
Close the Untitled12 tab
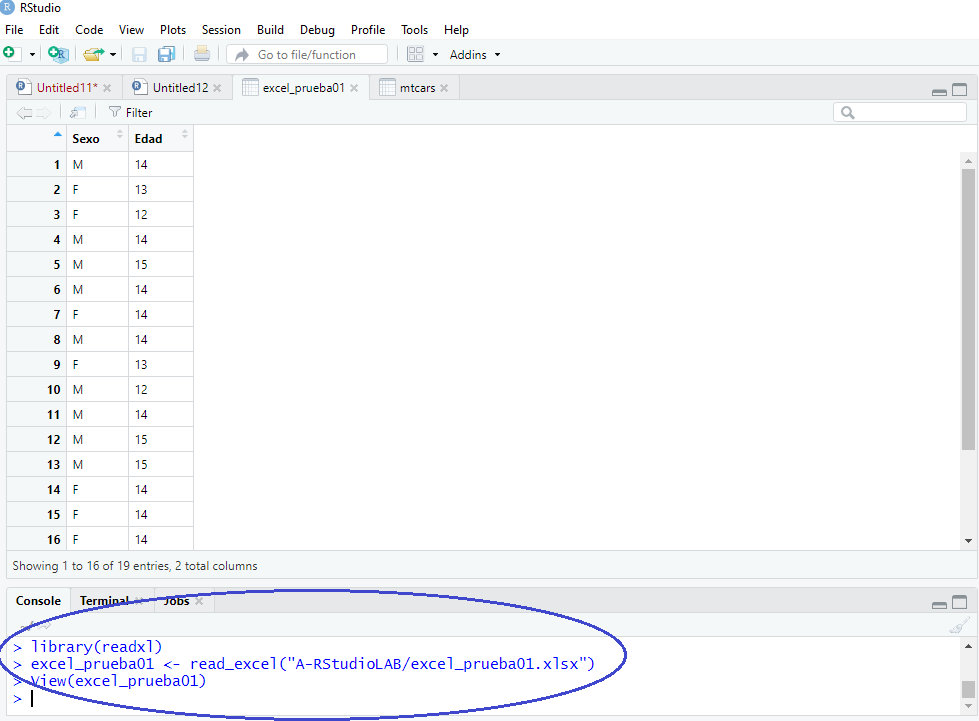[x=218, y=87]
